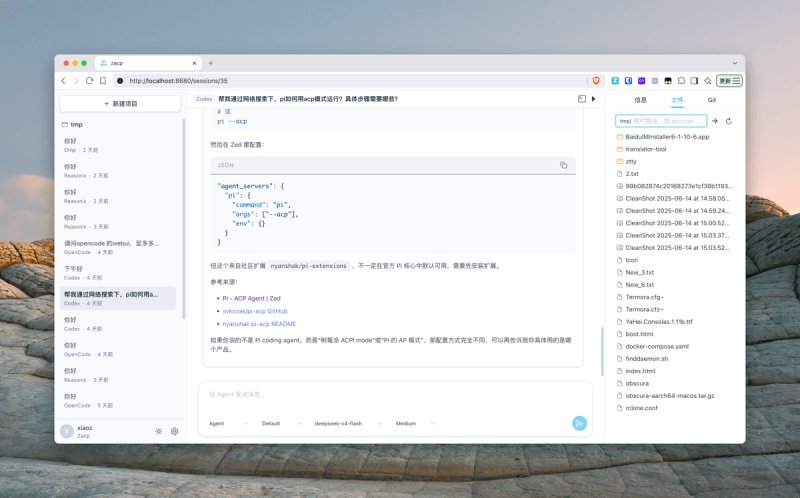800x498 pixels.
Task: Open the 下午好 Codex session
Action: [x=118, y=273]
